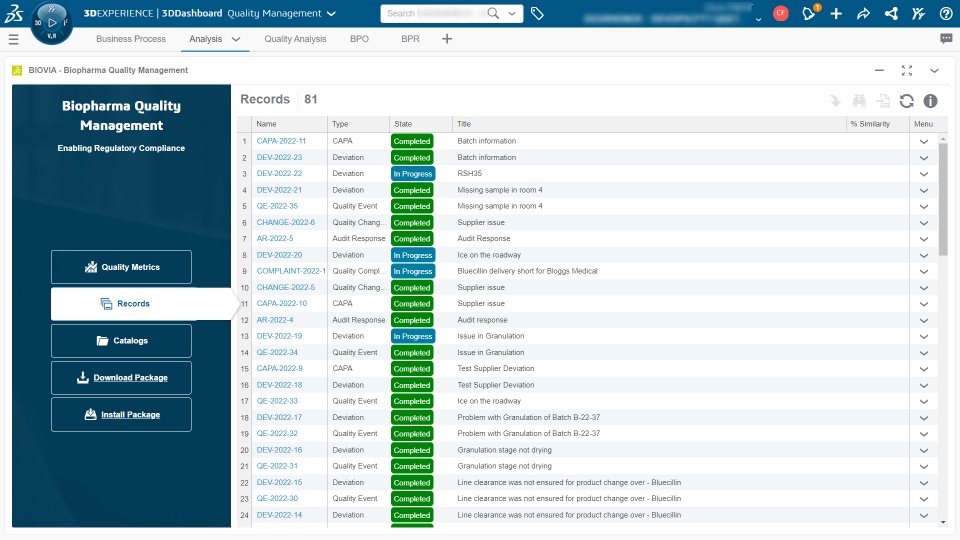Click the search magnifier icon
Image resolution: width=960 pixels, height=540 pixels.
[493, 13]
